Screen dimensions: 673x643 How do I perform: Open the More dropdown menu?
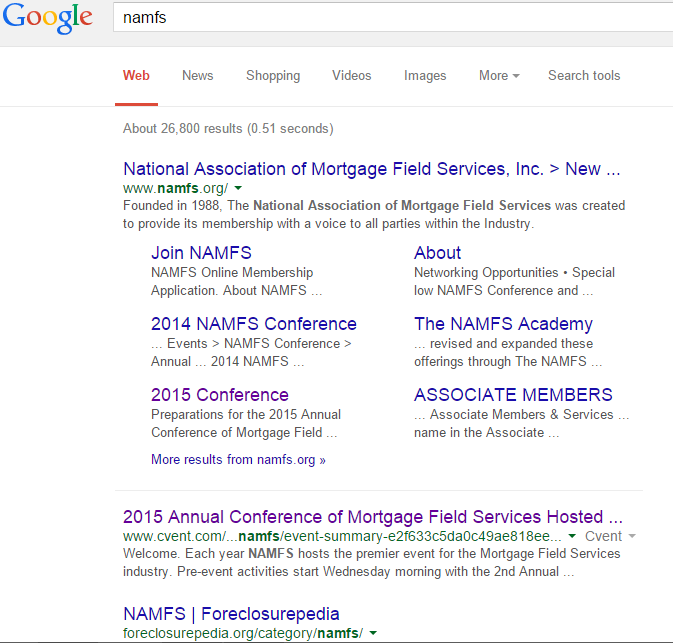[x=499, y=76]
